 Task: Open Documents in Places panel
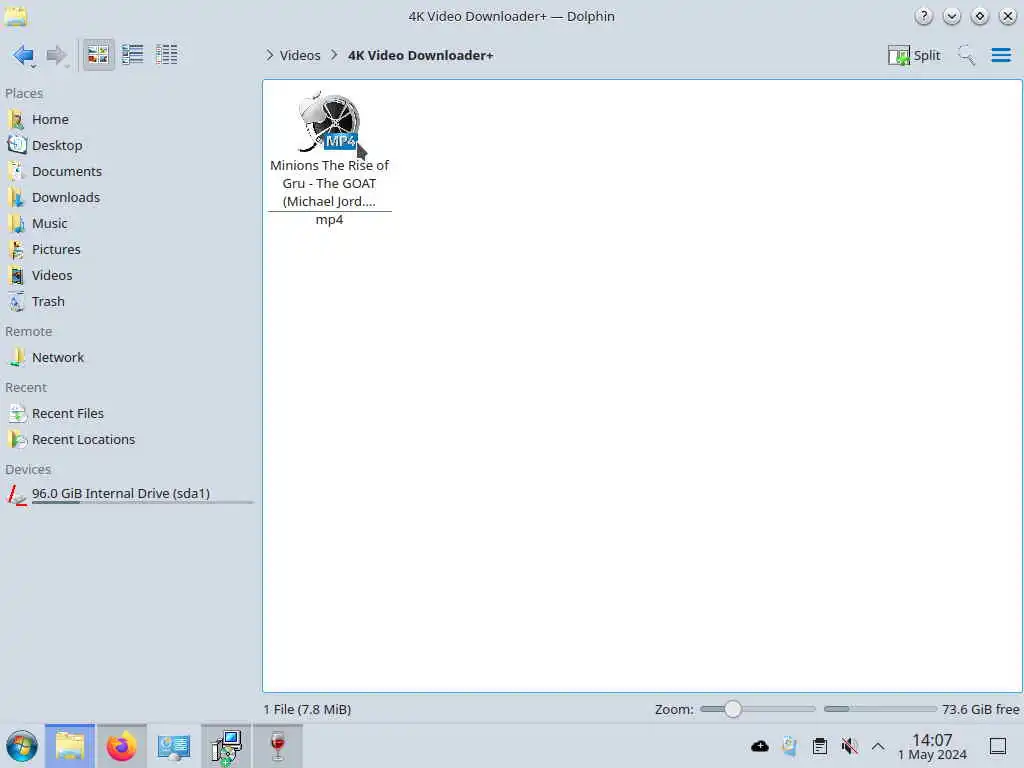click(67, 172)
